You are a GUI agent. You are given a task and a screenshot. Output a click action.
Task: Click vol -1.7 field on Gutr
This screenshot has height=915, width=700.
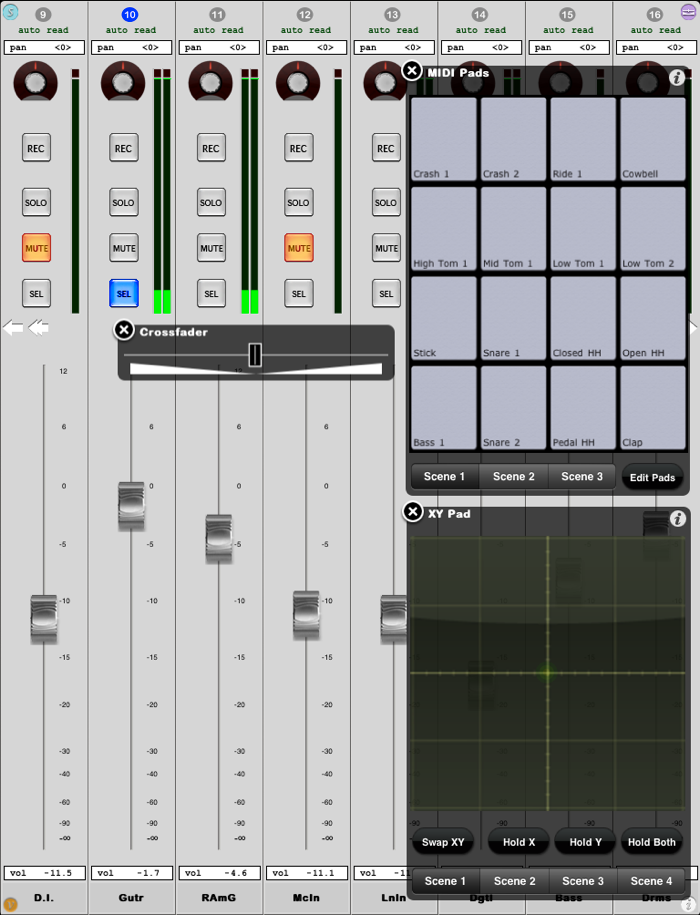(x=132, y=873)
